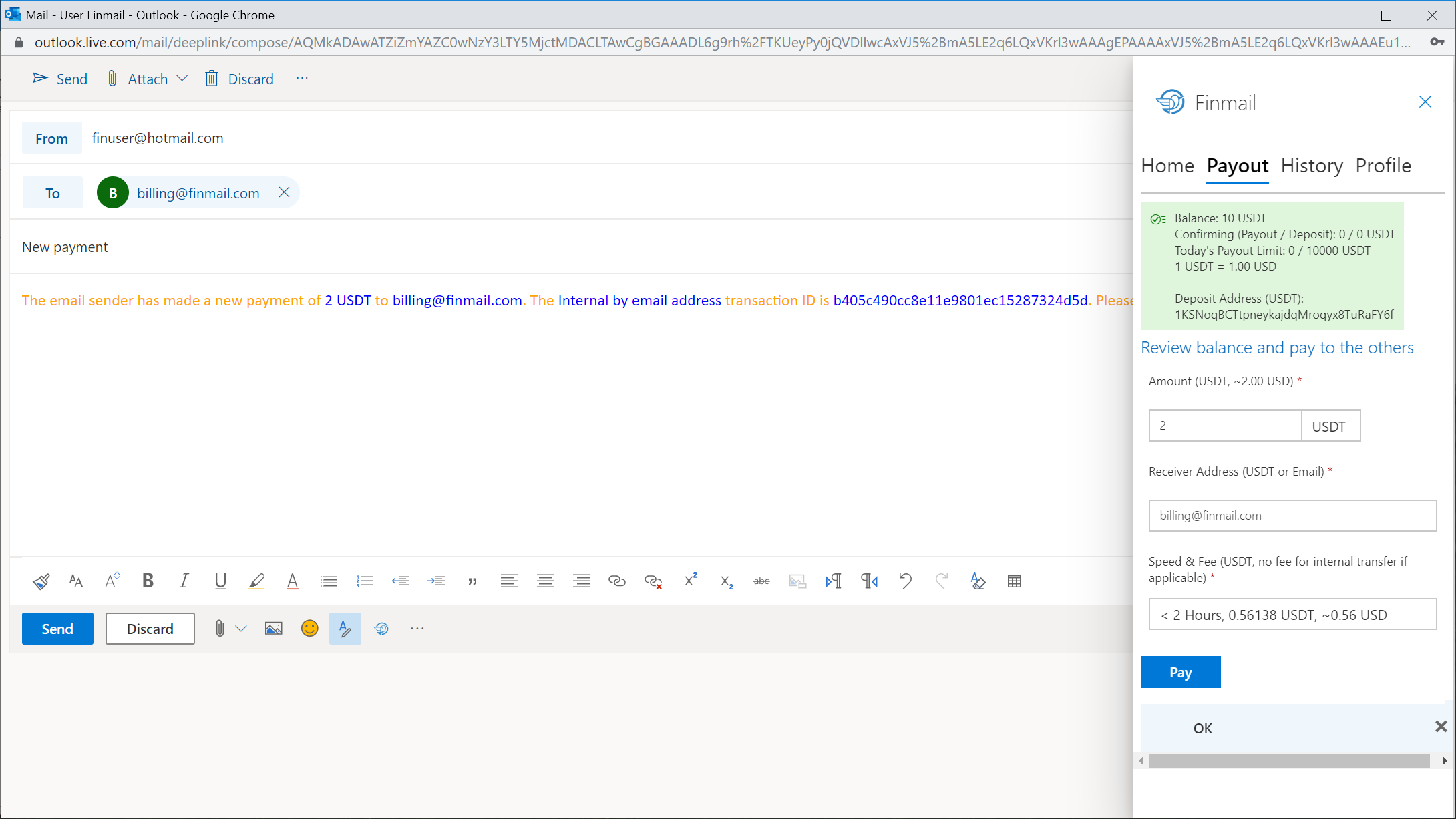Viewport: 1456px width, 819px height.
Task: Decrease paragraph indent
Action: (400, 581)
